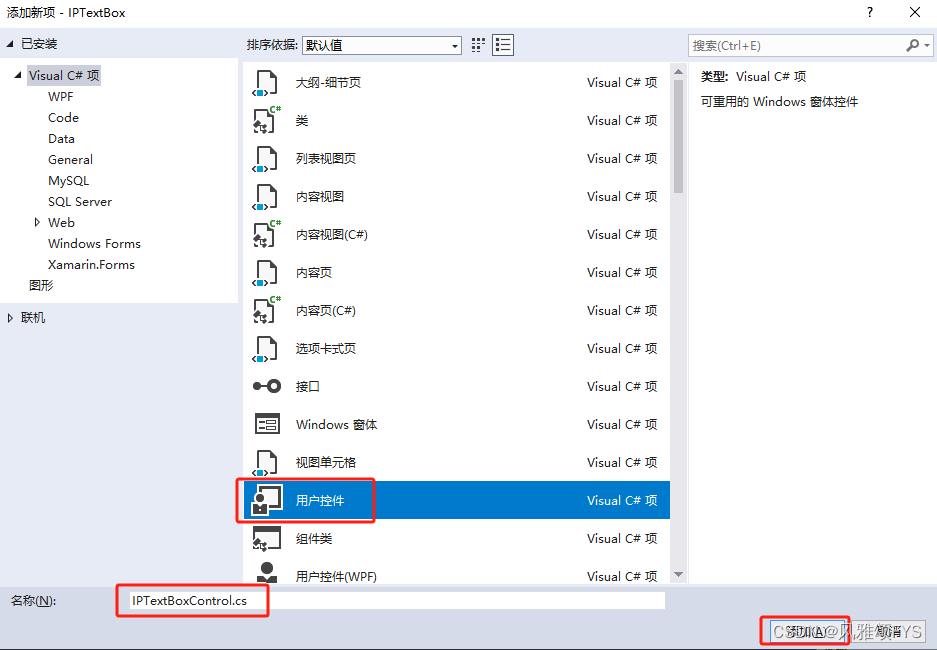
Task: Select the 接口 template name
Action: (x=308, y=387)
